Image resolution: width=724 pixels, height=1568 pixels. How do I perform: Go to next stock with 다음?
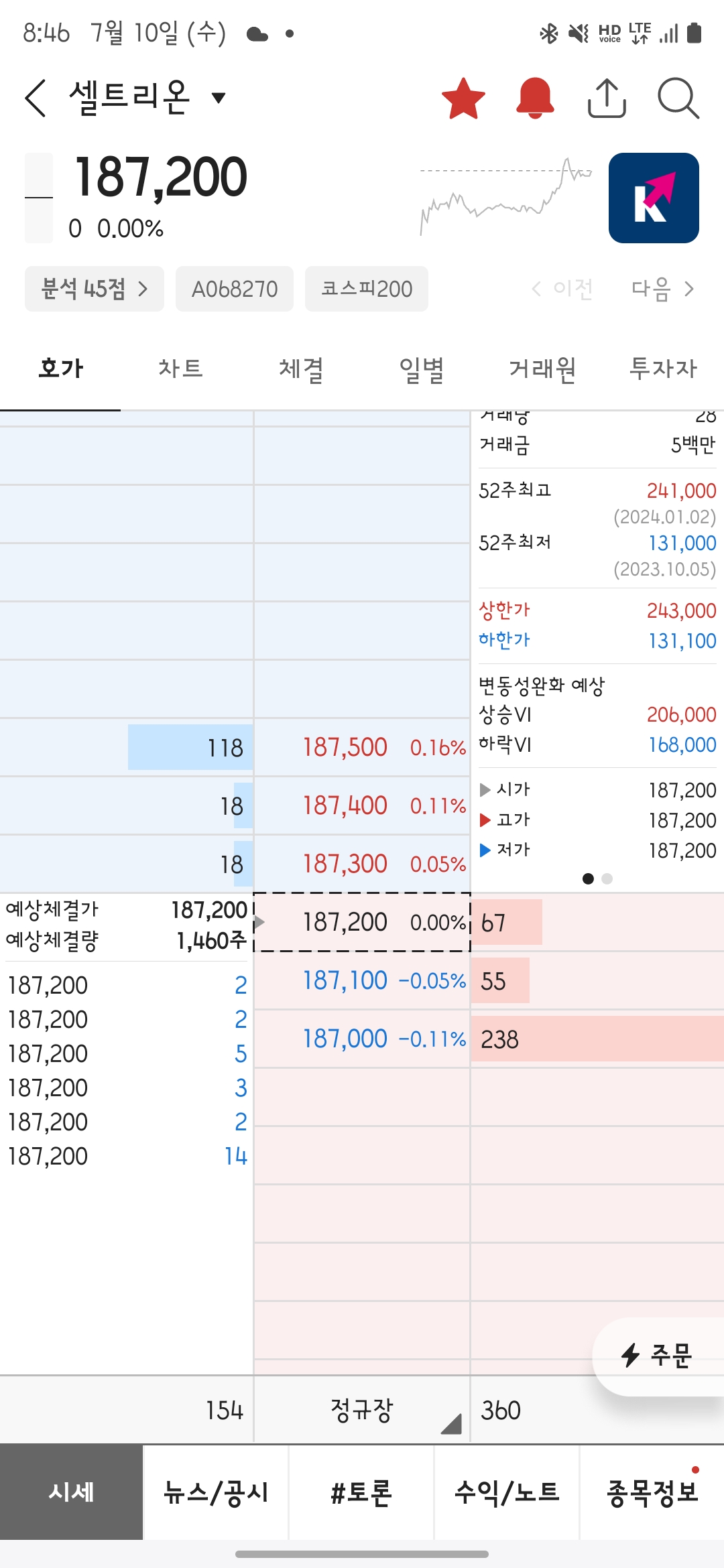[662, 289]
